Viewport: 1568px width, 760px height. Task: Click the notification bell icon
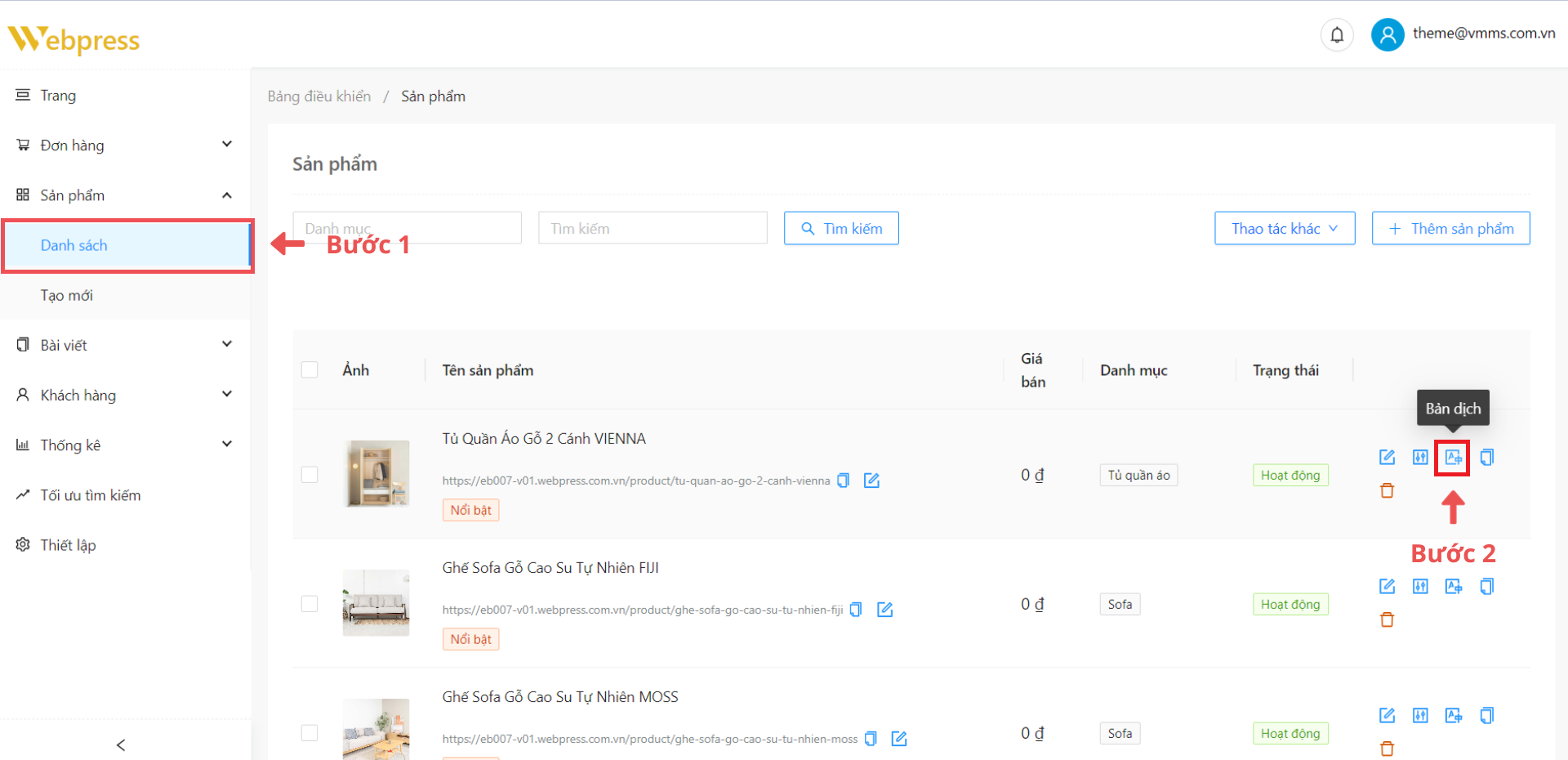click(1337, 34)
